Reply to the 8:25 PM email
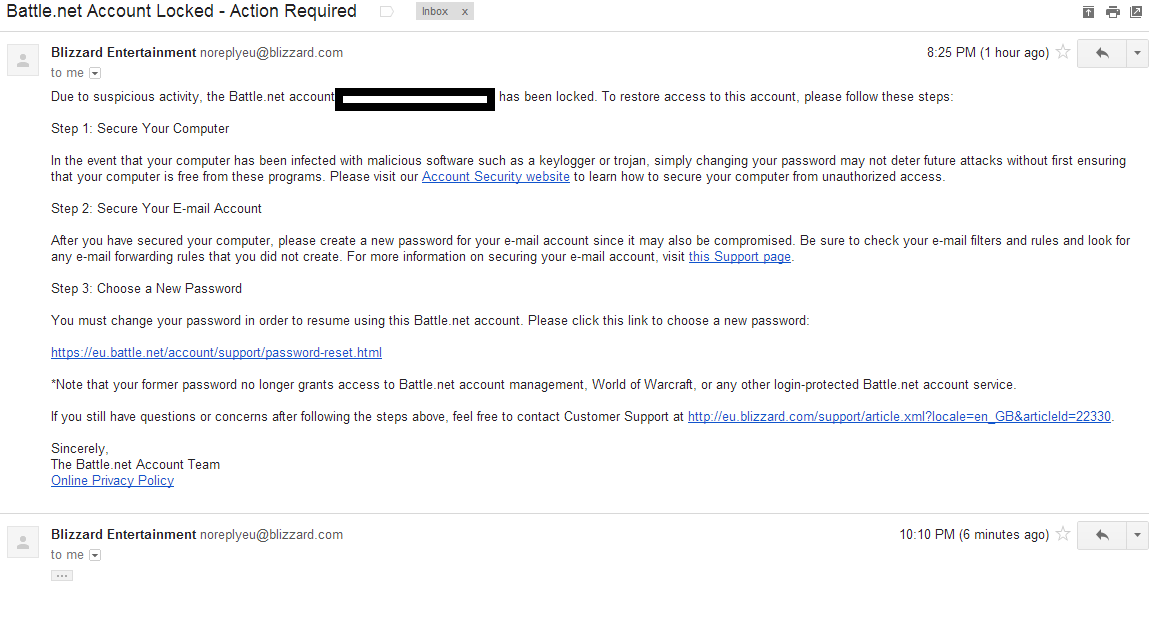The image size is (1169, 630). [x=1101, y=53]
